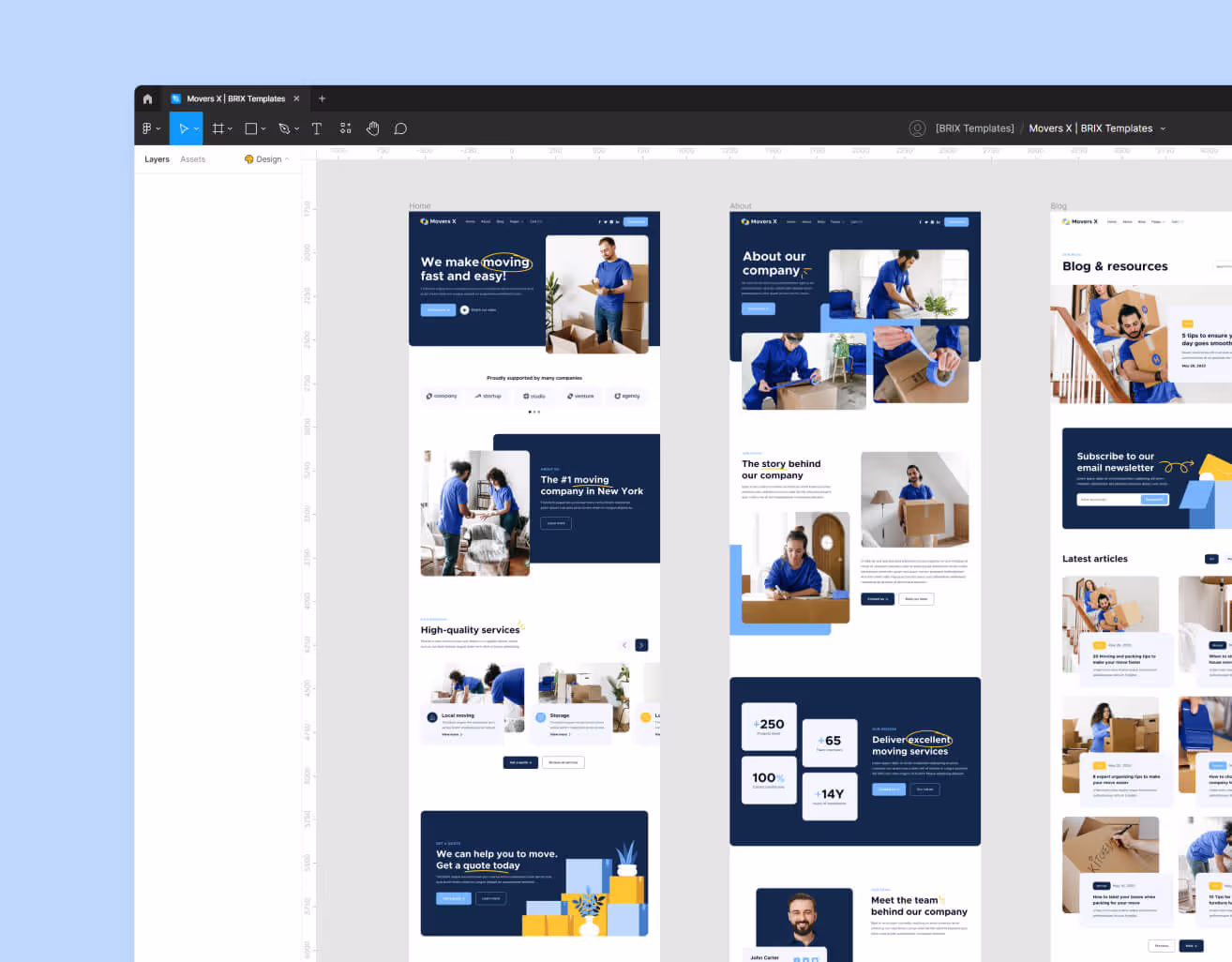
Task: Select the +250 stat card
Action: (769, 727)
